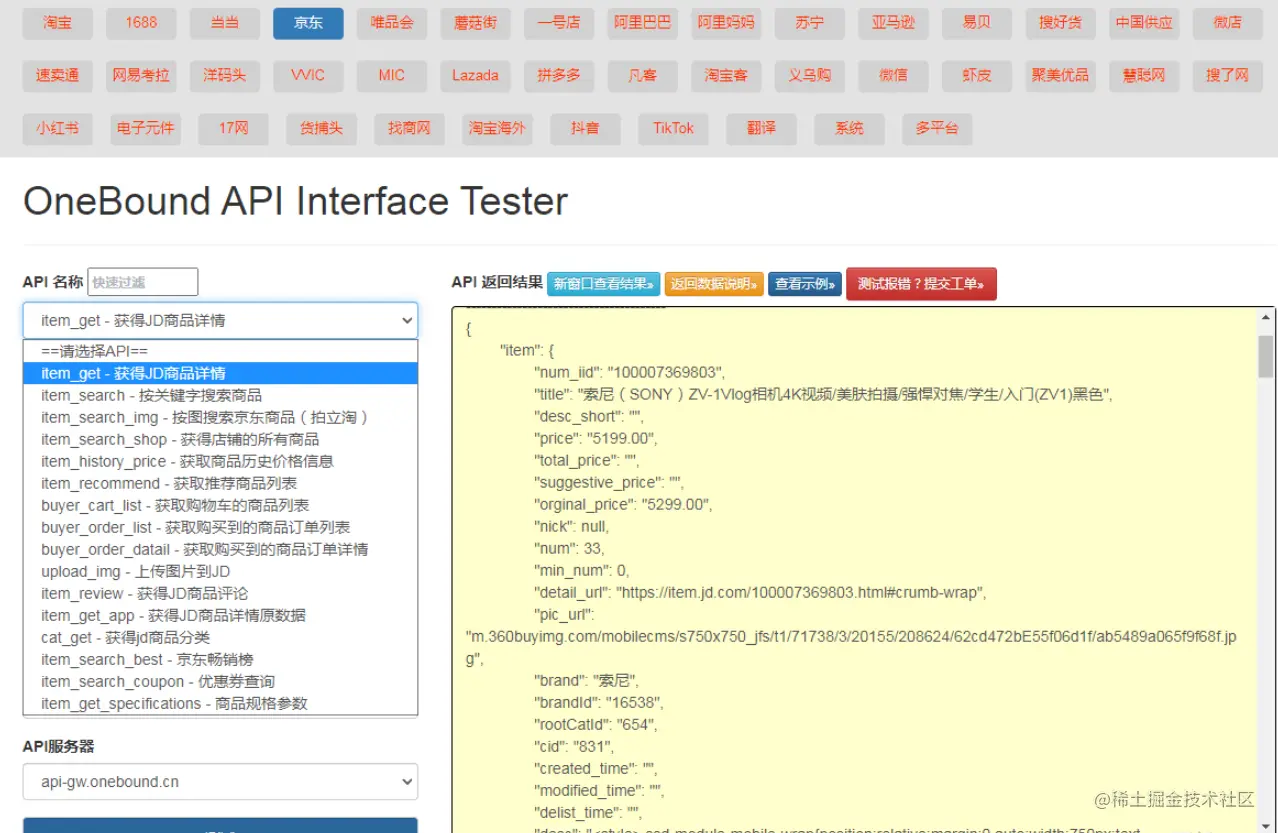Screen dimensions: 1278x833
Task: Choose item_search_shop 获得店铺的所有商品 option
Action: [x=220, y=439]
